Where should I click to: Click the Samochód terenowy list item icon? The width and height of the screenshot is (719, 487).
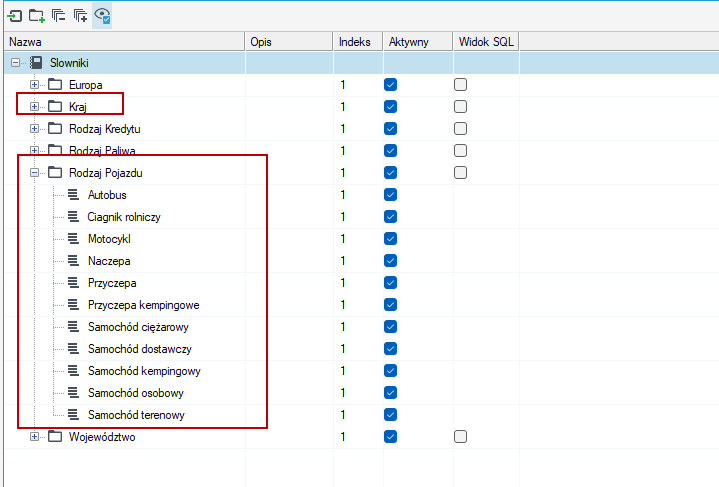pos(73,415)
